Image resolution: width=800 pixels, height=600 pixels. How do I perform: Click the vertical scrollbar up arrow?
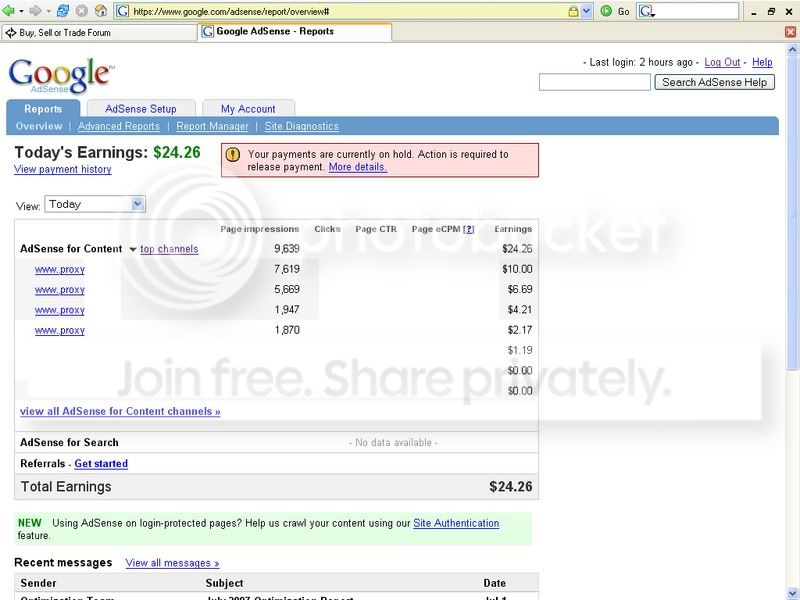792,49
